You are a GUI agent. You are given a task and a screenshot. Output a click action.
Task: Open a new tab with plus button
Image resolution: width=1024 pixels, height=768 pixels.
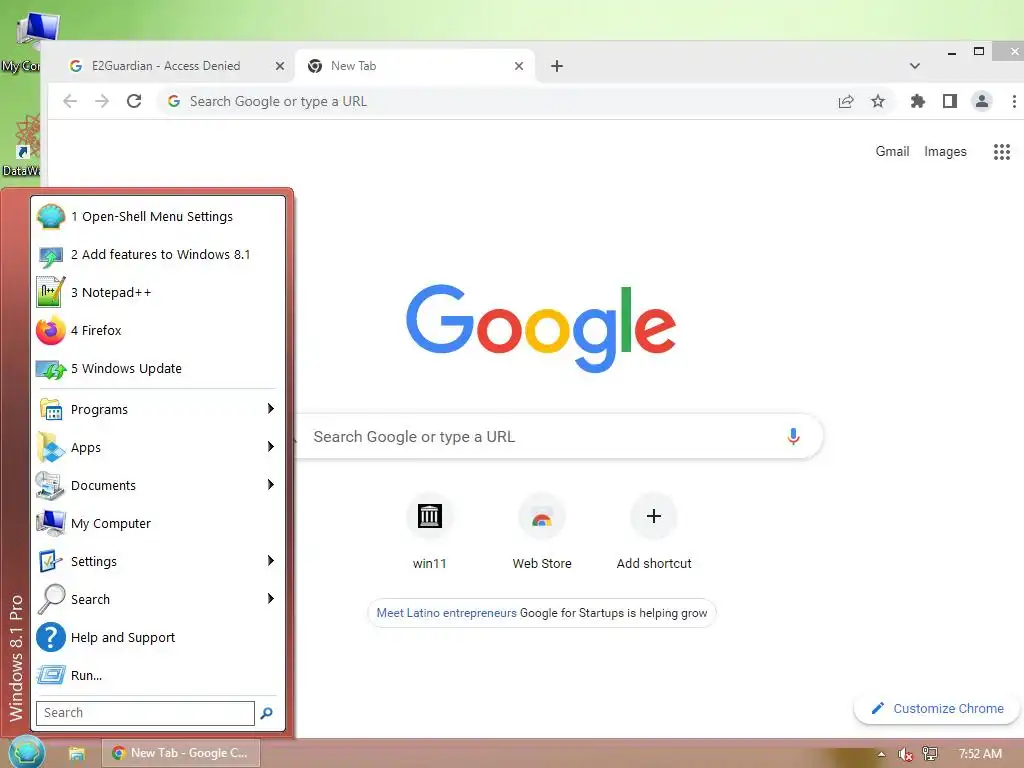[x=556, y=66]
